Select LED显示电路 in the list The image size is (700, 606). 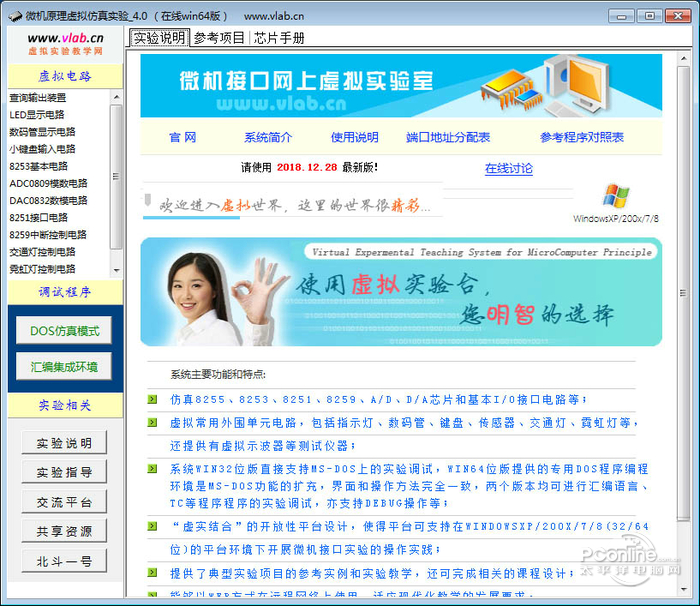pyautogui.click(x=37, y=115)
